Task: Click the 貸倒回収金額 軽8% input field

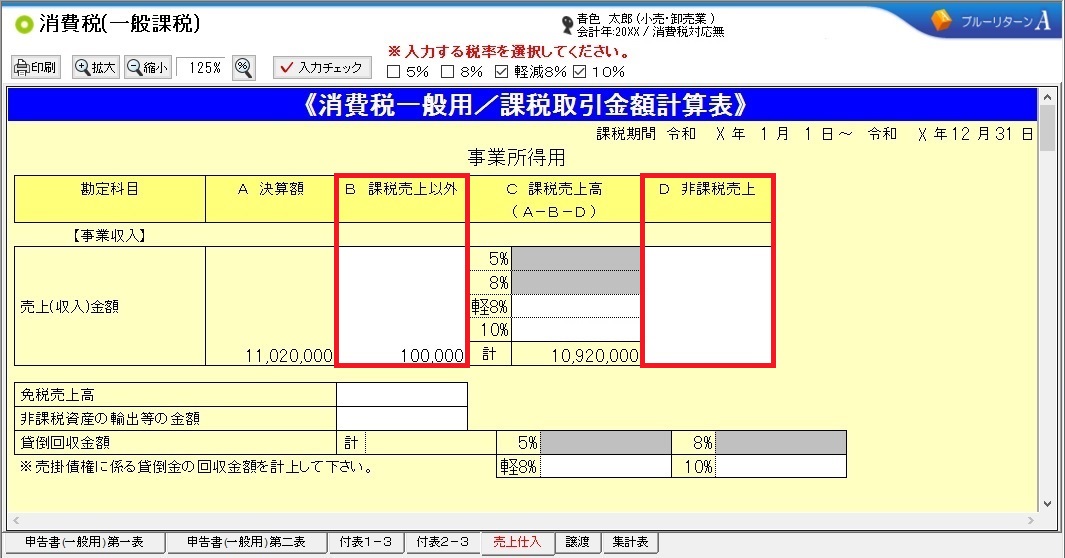Action: pyautogui.click(x=606, y=466)
